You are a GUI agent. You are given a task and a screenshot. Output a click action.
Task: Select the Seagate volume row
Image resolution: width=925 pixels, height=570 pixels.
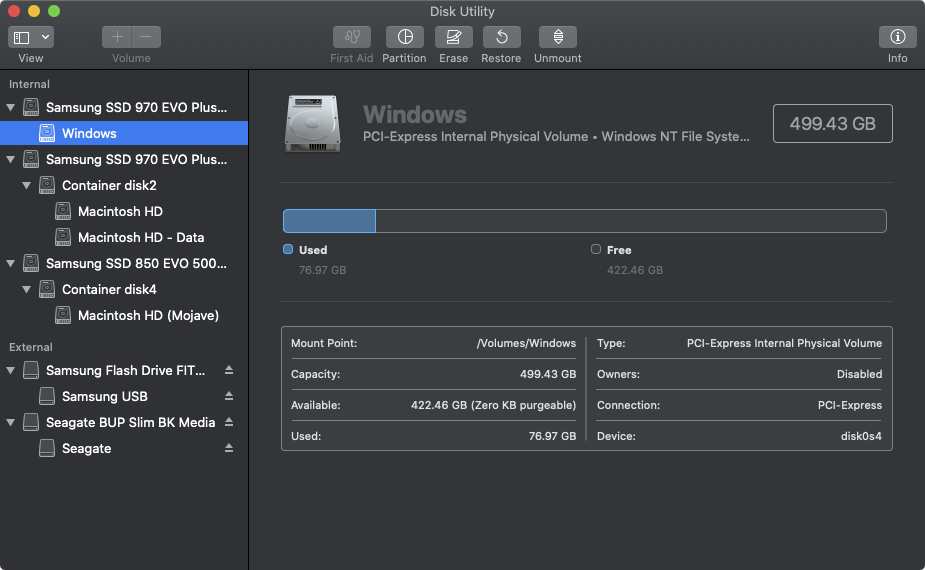[x=124, y=448]
